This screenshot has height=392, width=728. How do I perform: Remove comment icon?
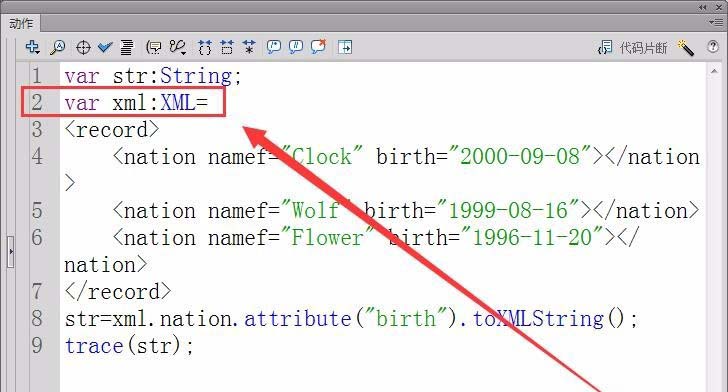[318, 46]
